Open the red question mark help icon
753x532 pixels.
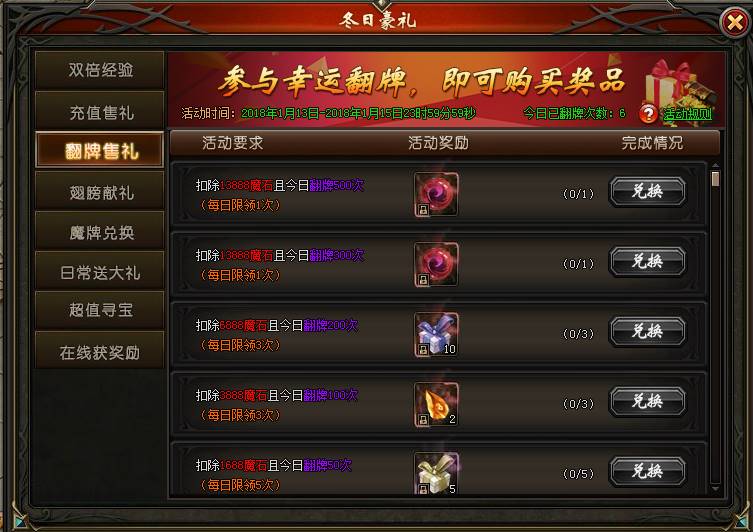(648, 114)
